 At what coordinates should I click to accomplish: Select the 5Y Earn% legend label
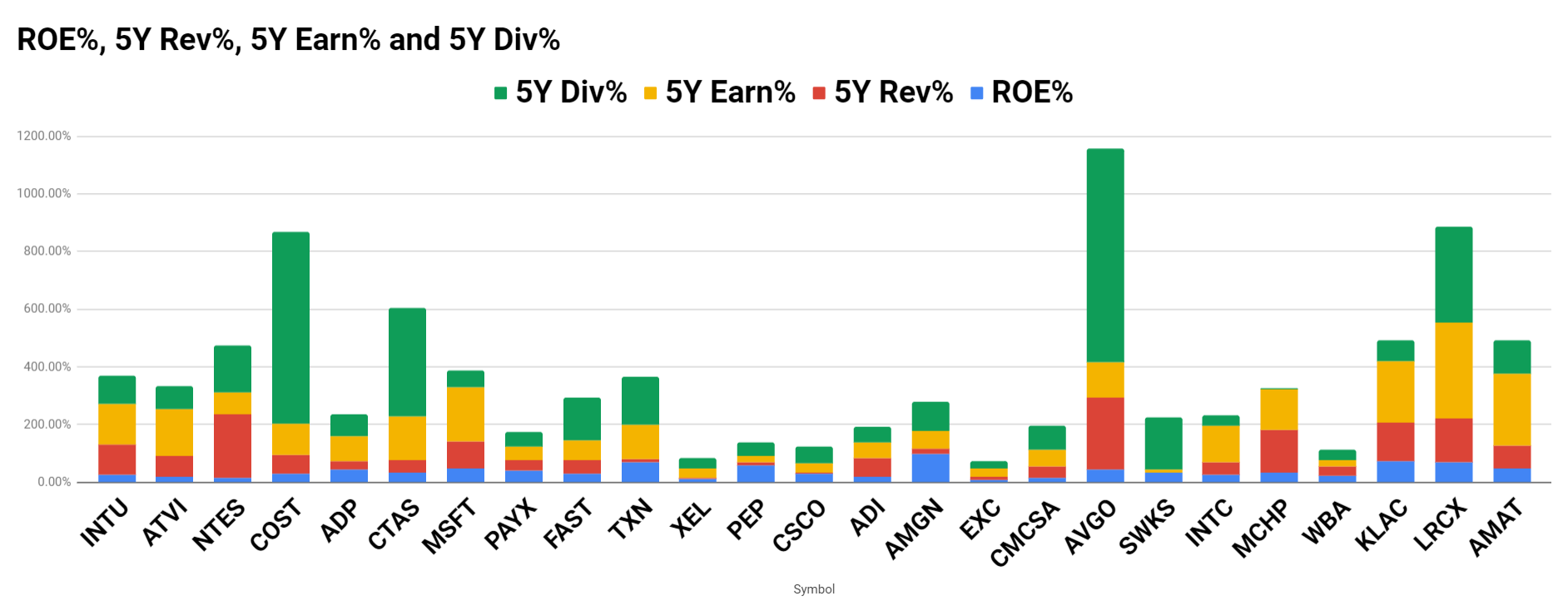pos(731,92)
